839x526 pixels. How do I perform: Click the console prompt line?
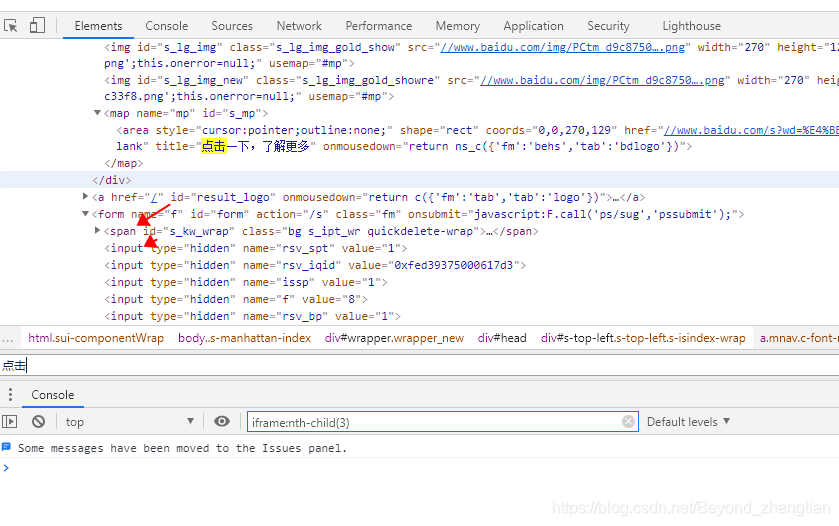(x=420, y=468)
